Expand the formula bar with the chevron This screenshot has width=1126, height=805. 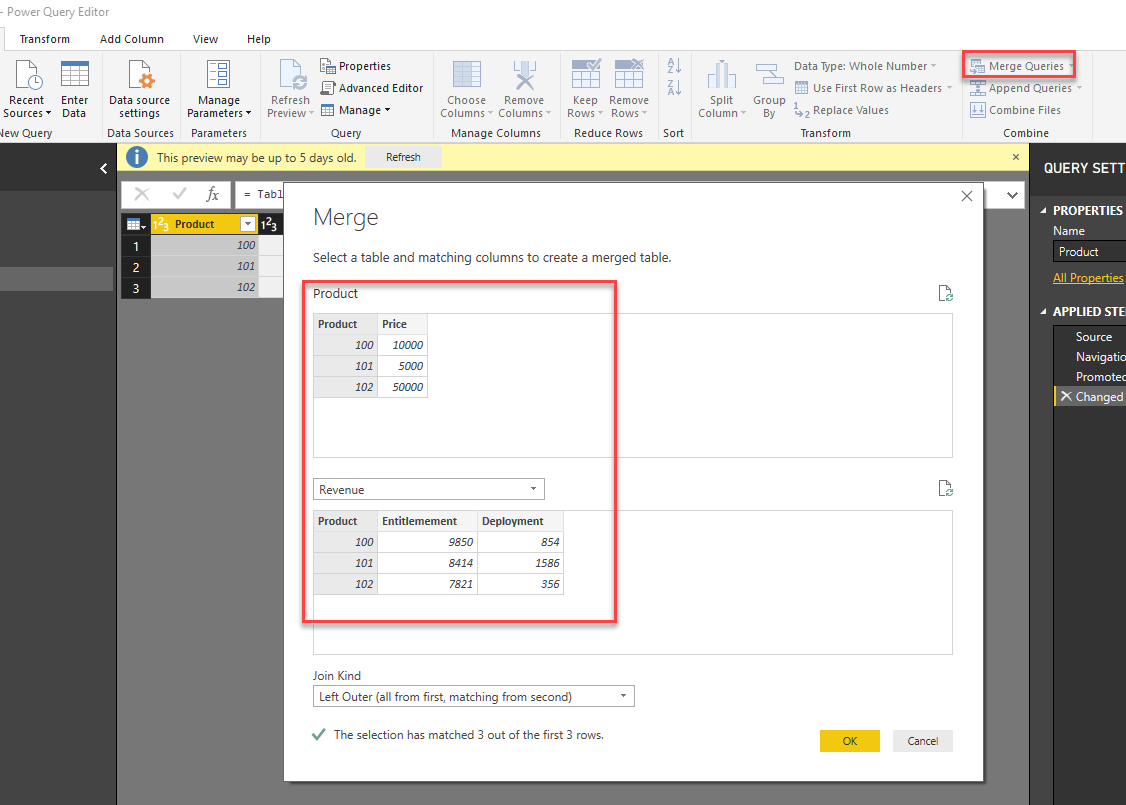pos(1012,195)
